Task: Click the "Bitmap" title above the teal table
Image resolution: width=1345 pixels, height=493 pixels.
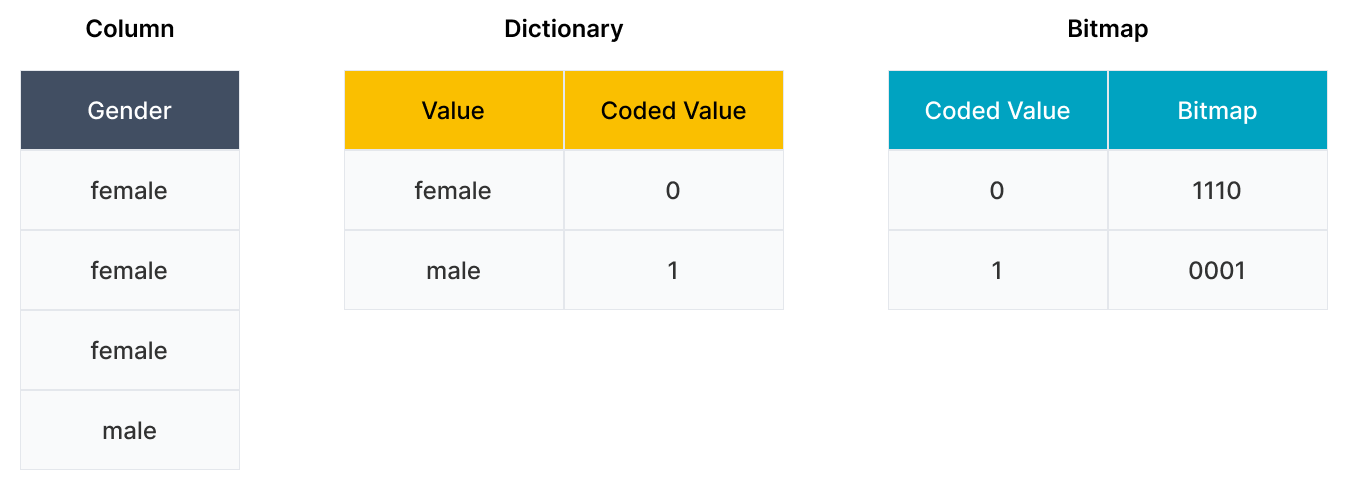Action: [x=1107, y=29]
